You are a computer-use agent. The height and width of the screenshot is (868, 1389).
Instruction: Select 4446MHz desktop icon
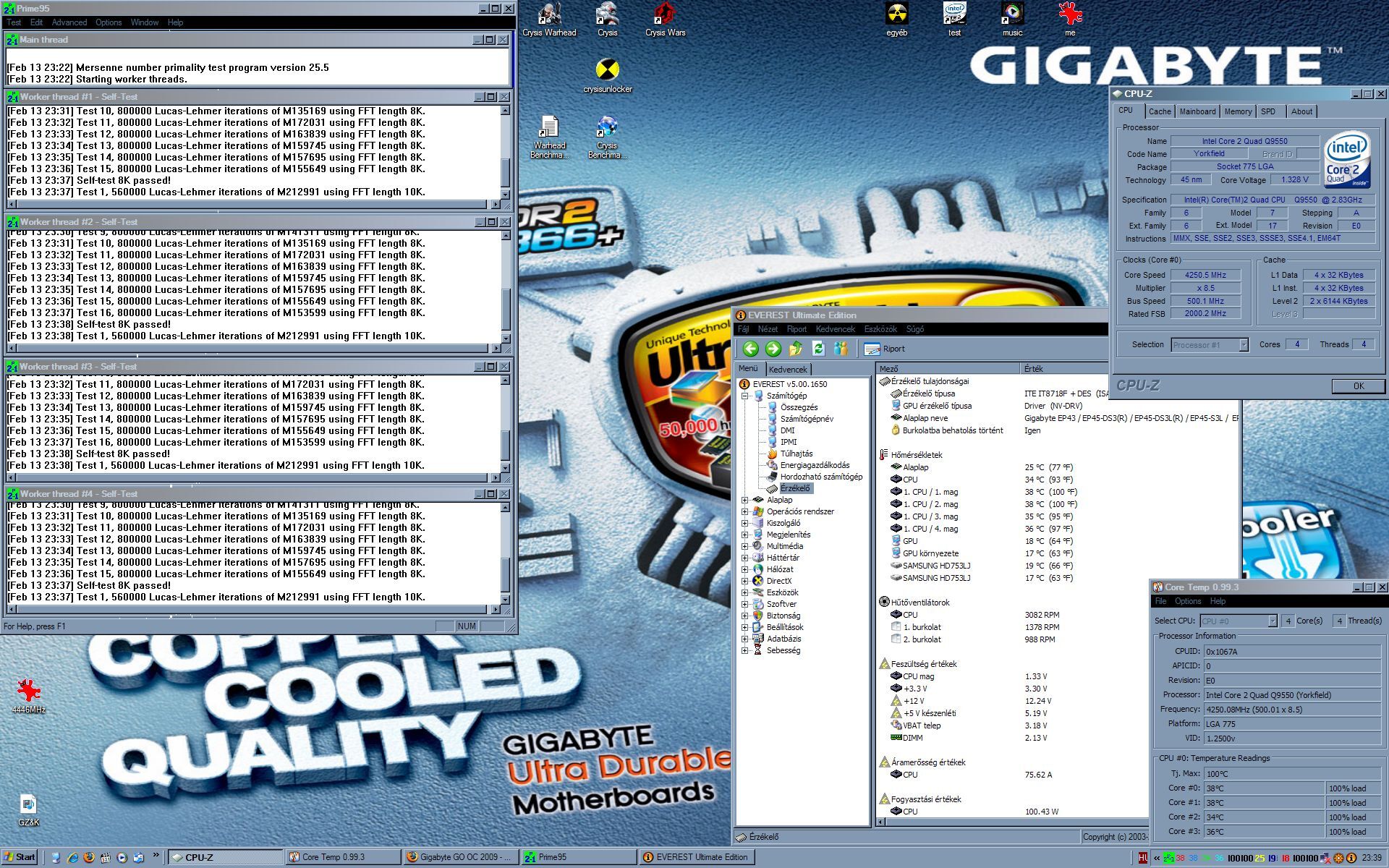pos(29,697)
